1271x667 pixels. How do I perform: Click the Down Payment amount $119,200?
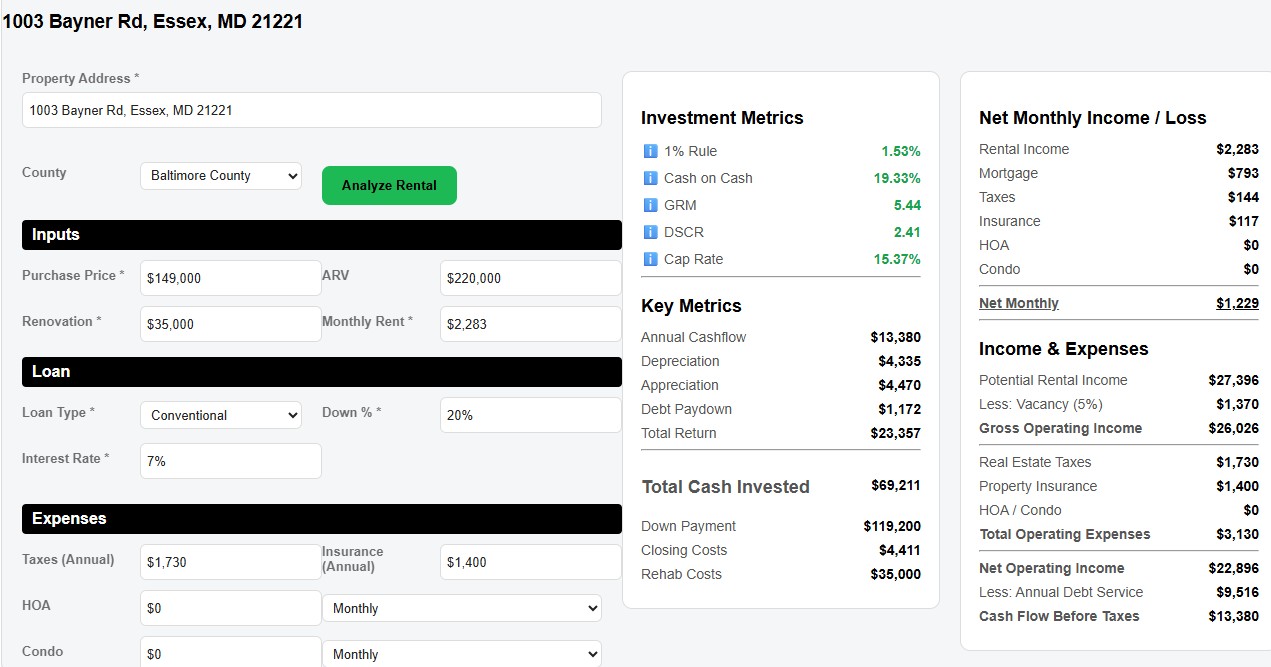tap(892, 526)
